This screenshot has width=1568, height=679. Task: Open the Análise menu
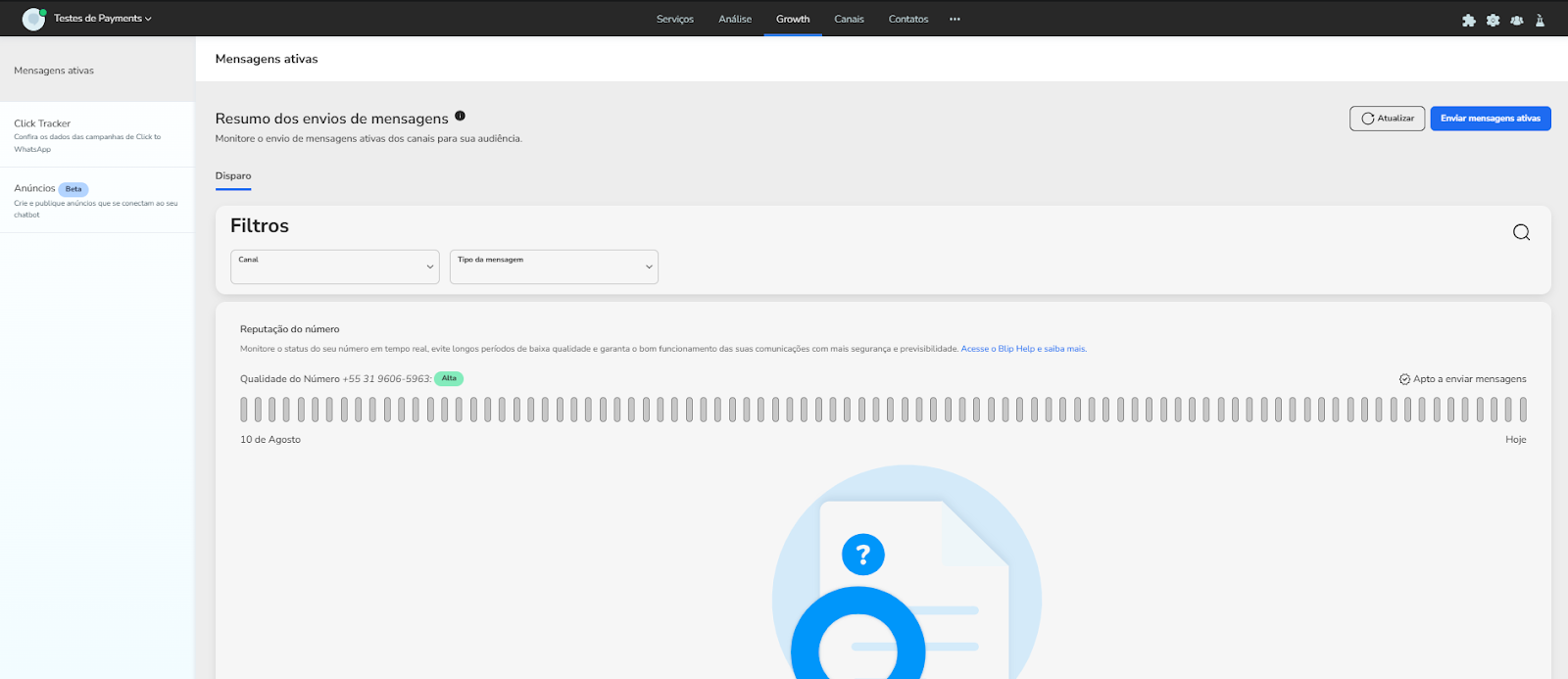735,20
